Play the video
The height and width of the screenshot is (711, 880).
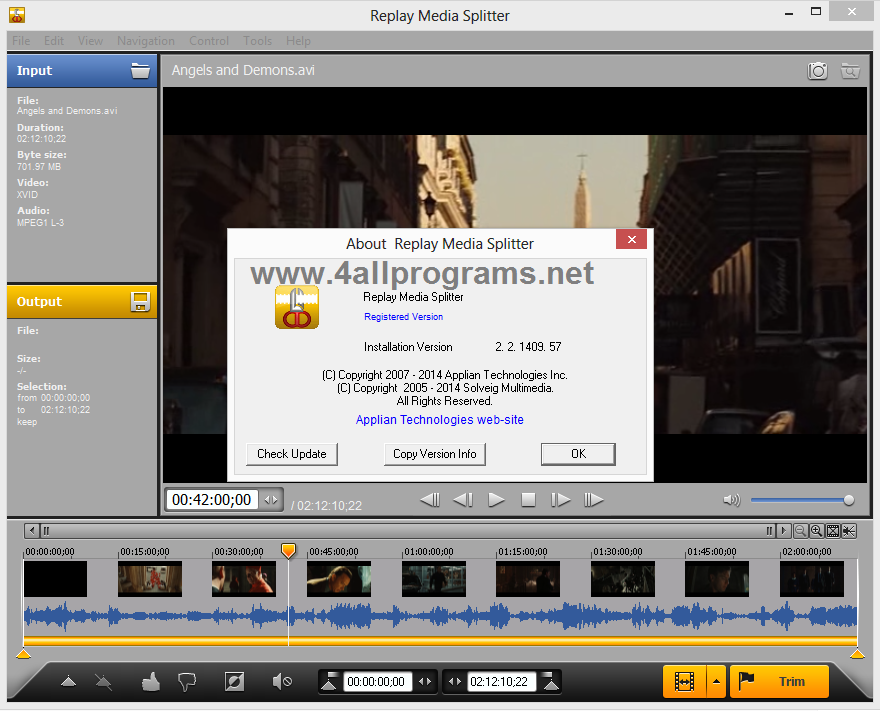pos(496,499)
